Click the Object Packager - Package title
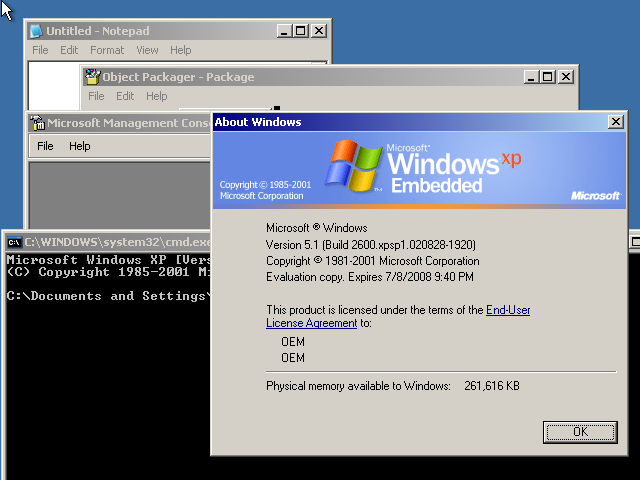This screenshot has width=640, height=480. pos(178,77)
